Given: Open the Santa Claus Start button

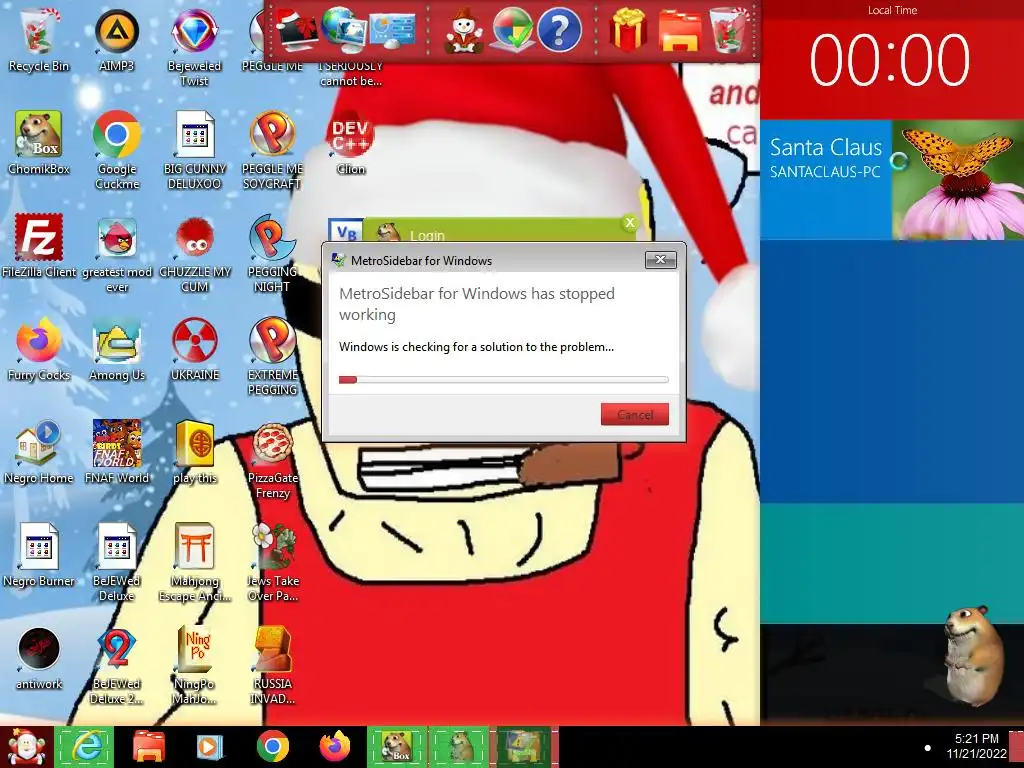Looking at the screenshot, I should (x=26, y=747).
